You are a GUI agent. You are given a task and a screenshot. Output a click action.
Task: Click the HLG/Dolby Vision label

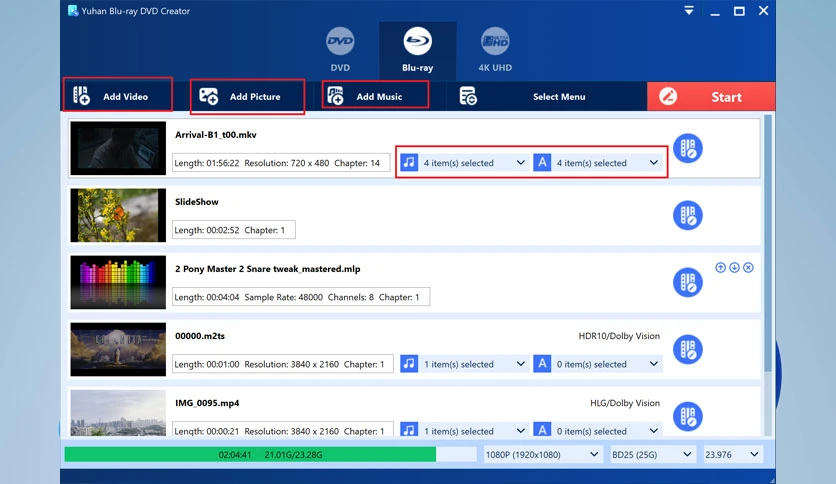coord(625,404)
